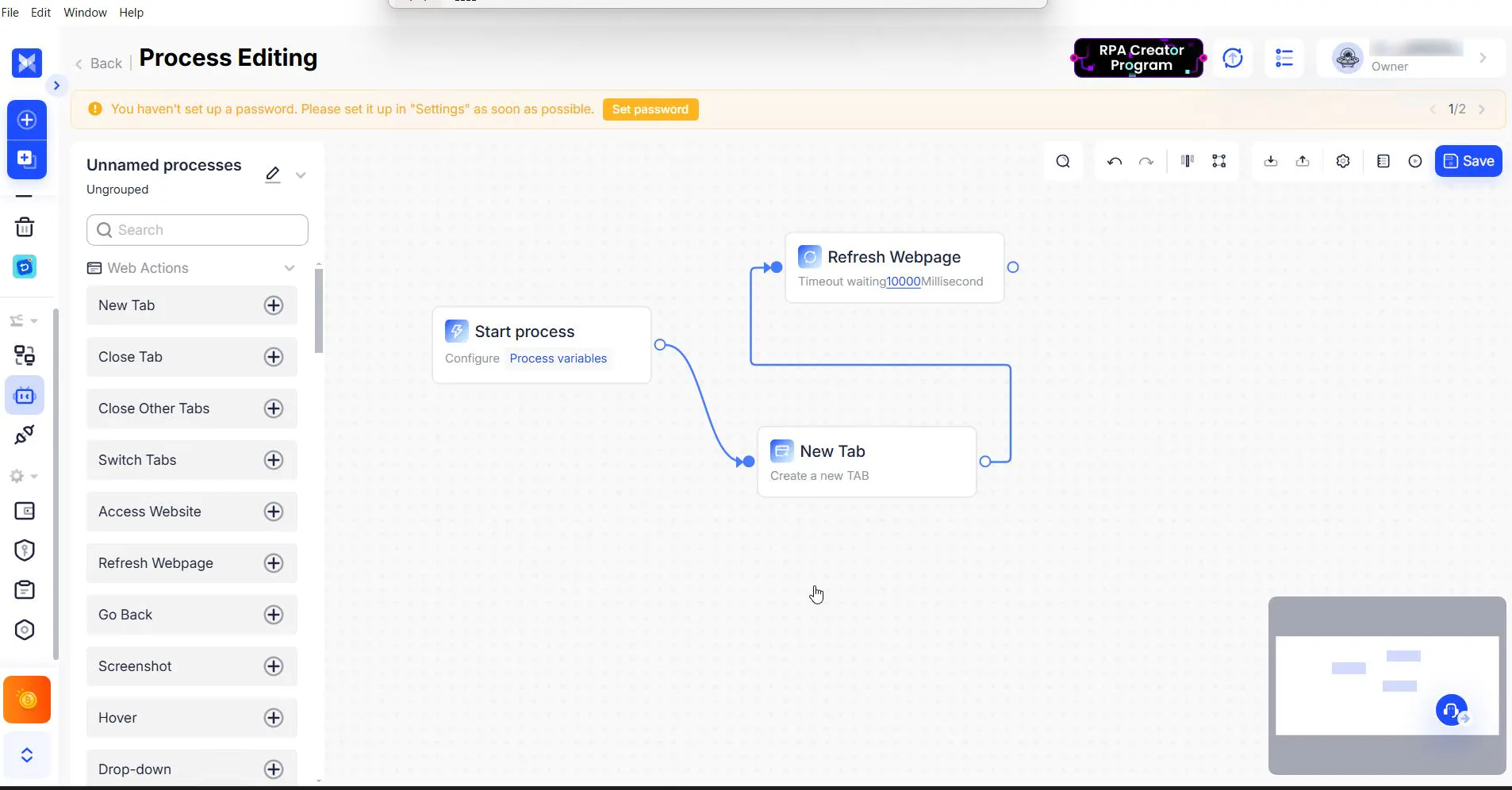Click the Search actions input field
The height and width of the screenshot is (790, 1512).
[x=198, y=230]
